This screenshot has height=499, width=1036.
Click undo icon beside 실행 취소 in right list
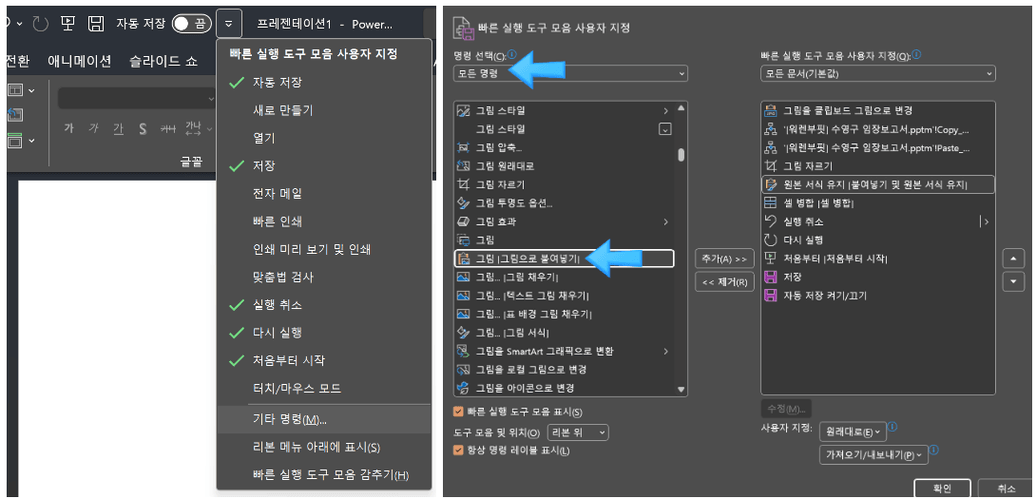point(770,221)
